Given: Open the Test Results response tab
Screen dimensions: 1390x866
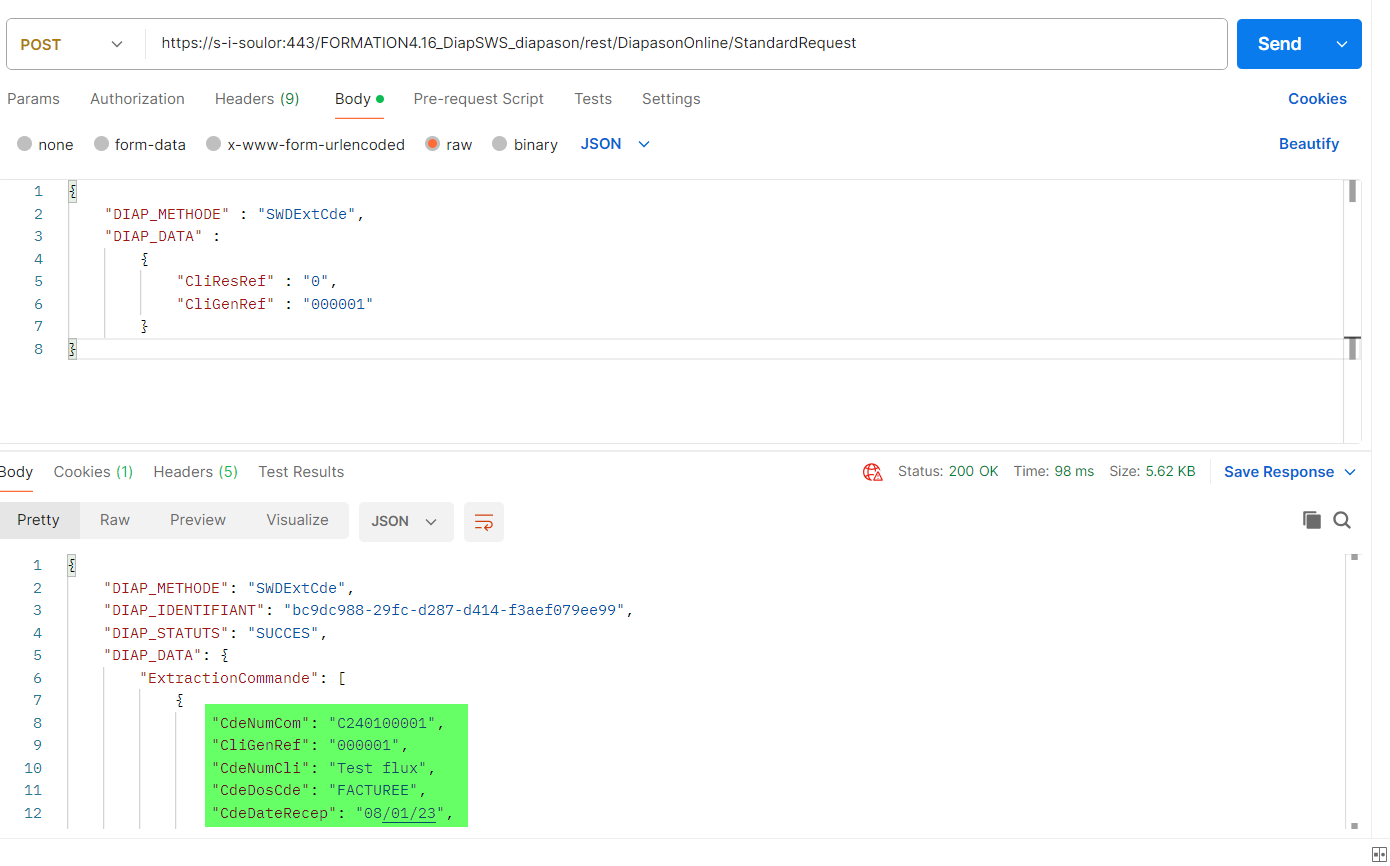Looking at the screenshot, I should point(300,472).
